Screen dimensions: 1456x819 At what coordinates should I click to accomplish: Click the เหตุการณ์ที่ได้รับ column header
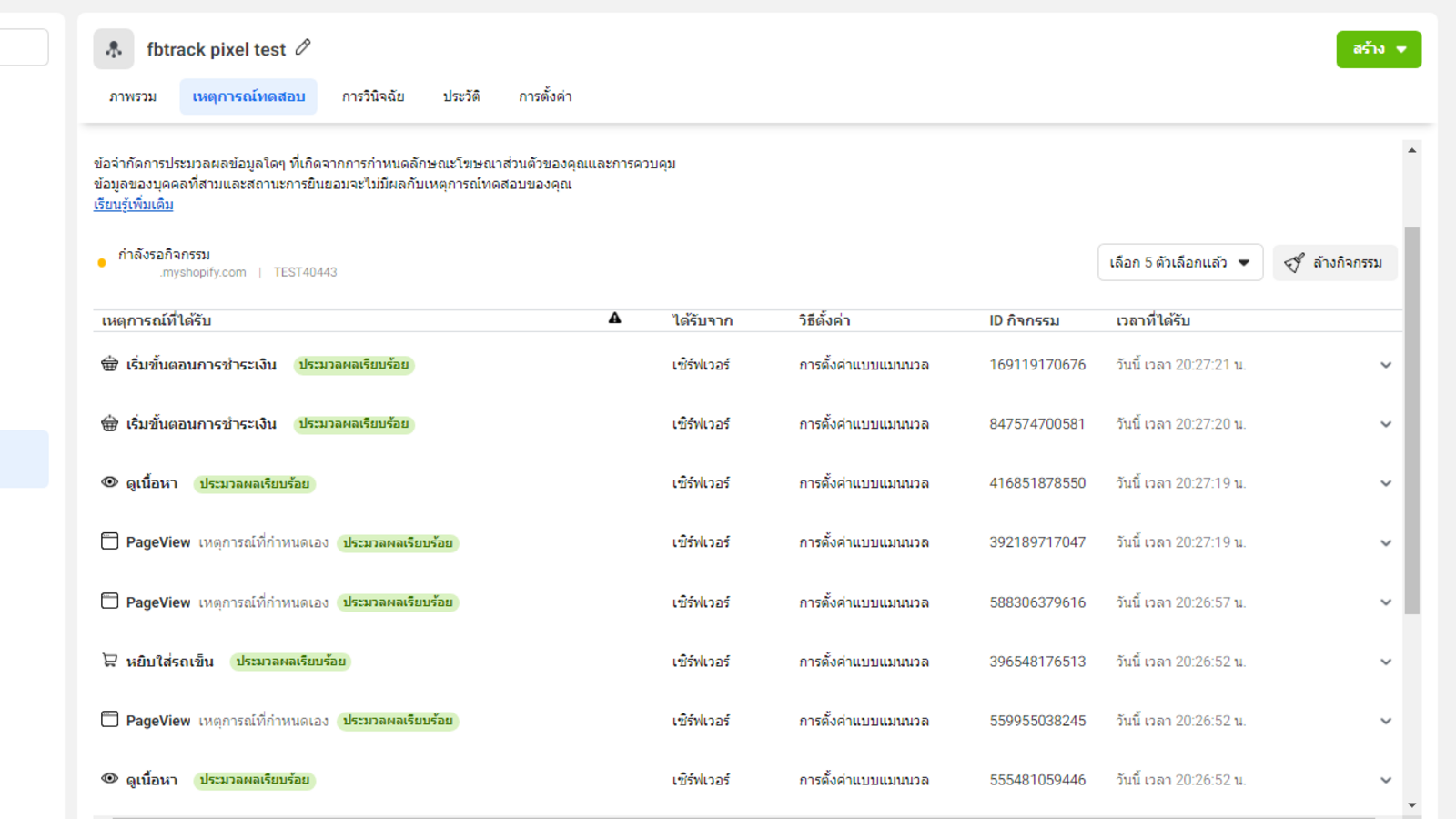point(157,320)
